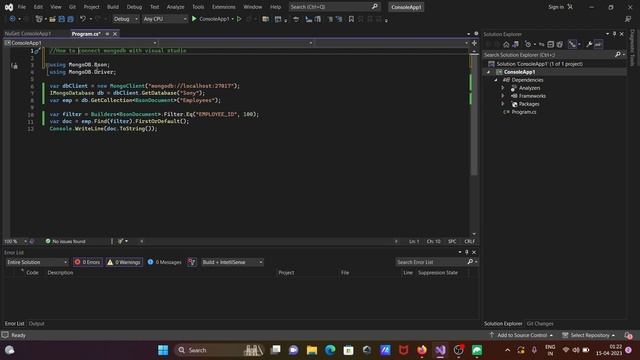Pin the Program.cs tab
The image size is (640, 360).
click(107, 34)
